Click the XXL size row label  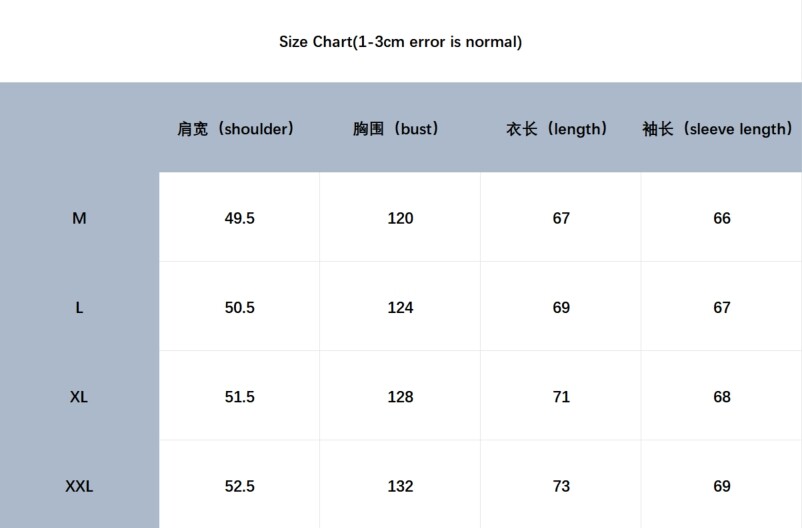(79, 486)
